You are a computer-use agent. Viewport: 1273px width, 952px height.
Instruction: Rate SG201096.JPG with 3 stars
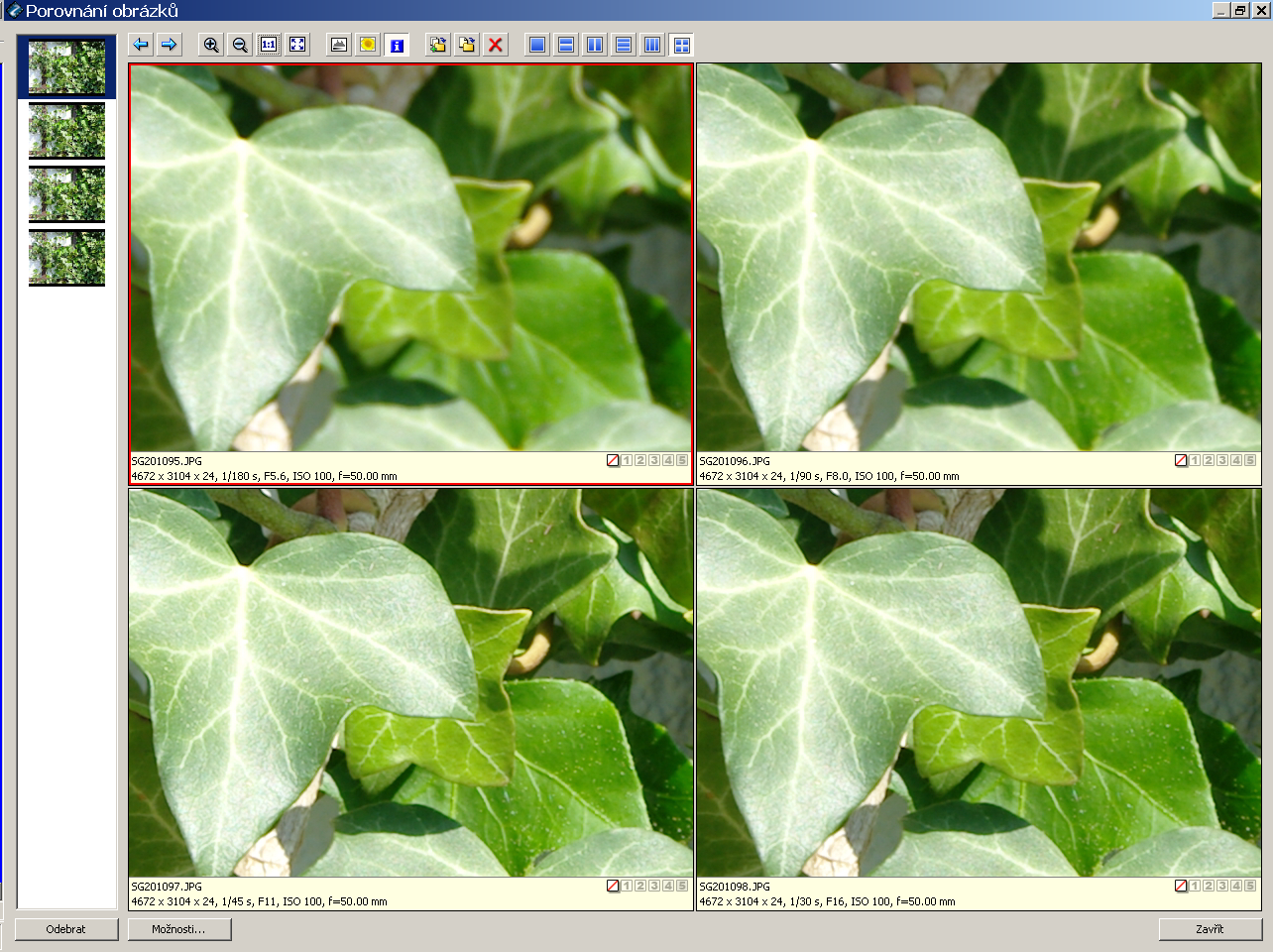tap(1222, 460)
